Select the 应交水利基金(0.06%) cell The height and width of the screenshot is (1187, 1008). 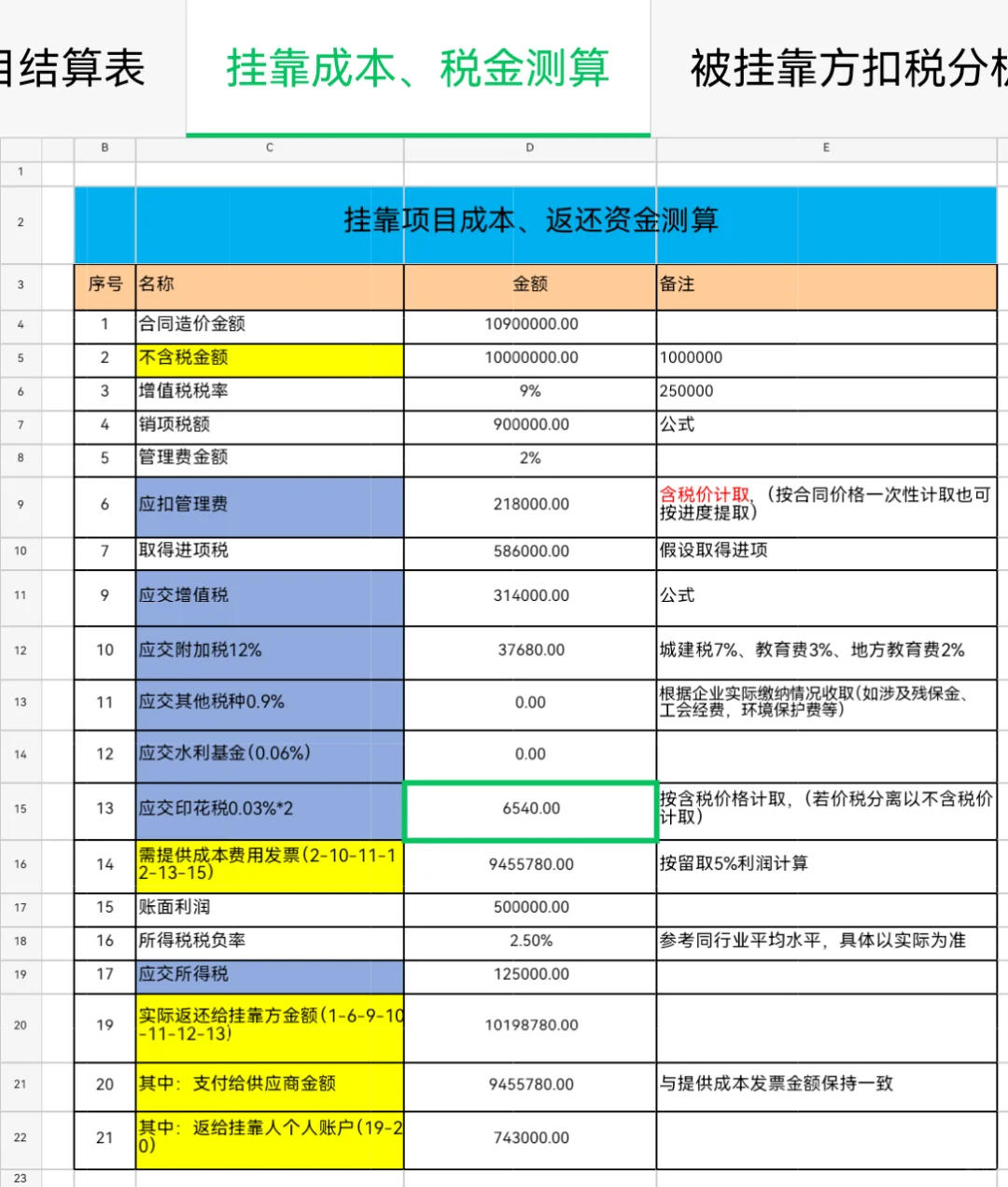tap(270, 755)
